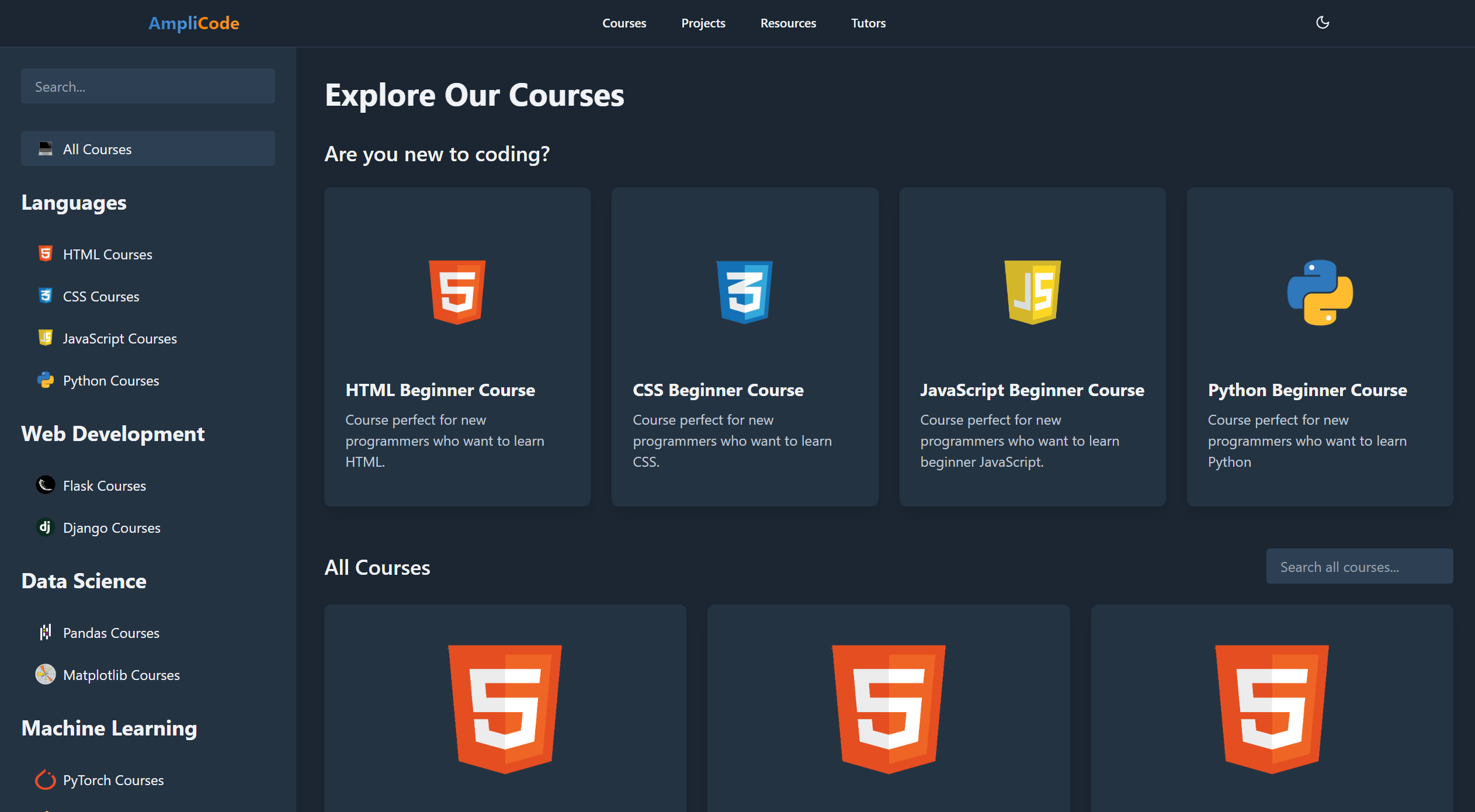Focus the sidebar Search field

[x=148, y=86]
